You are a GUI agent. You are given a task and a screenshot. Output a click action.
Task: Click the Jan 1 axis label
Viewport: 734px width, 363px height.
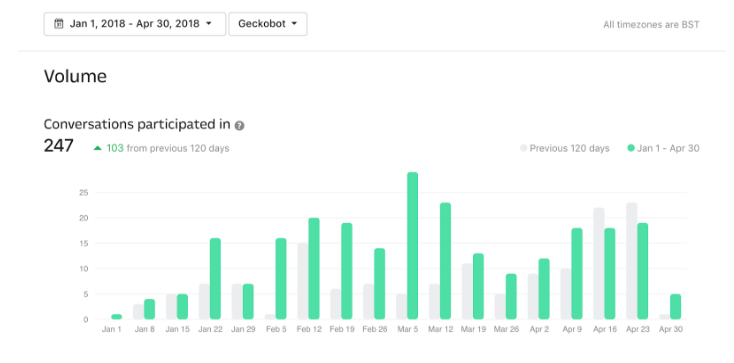(111, 329)
